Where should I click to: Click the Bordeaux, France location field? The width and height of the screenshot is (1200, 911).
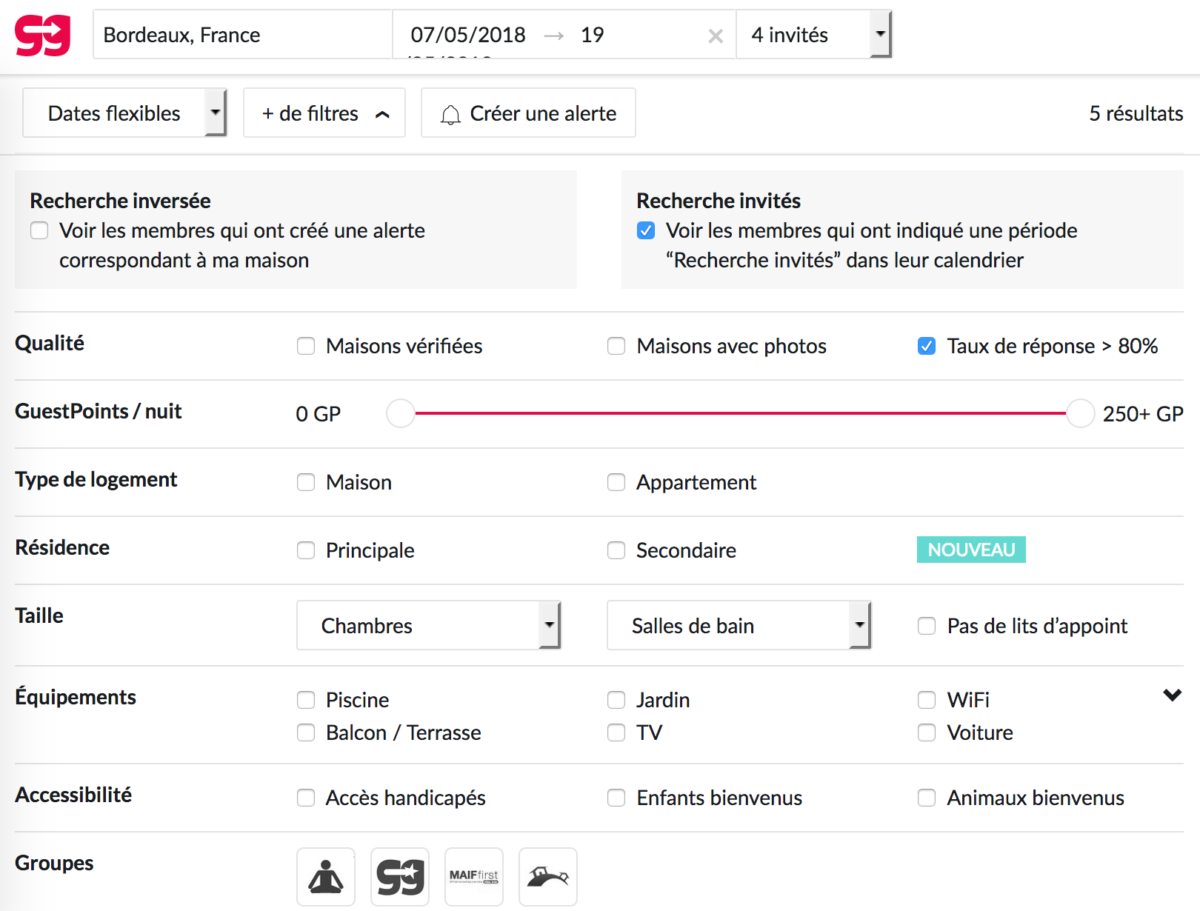click(243, 35)
